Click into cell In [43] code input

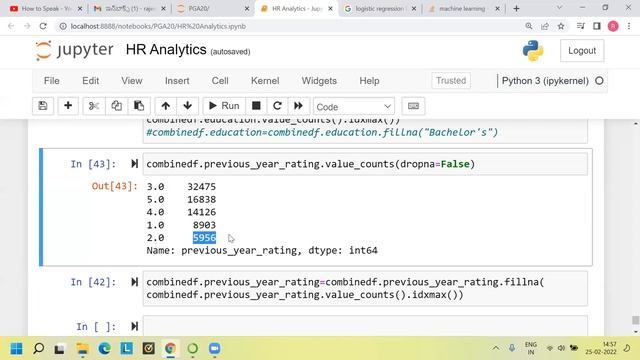pos(365,164)
